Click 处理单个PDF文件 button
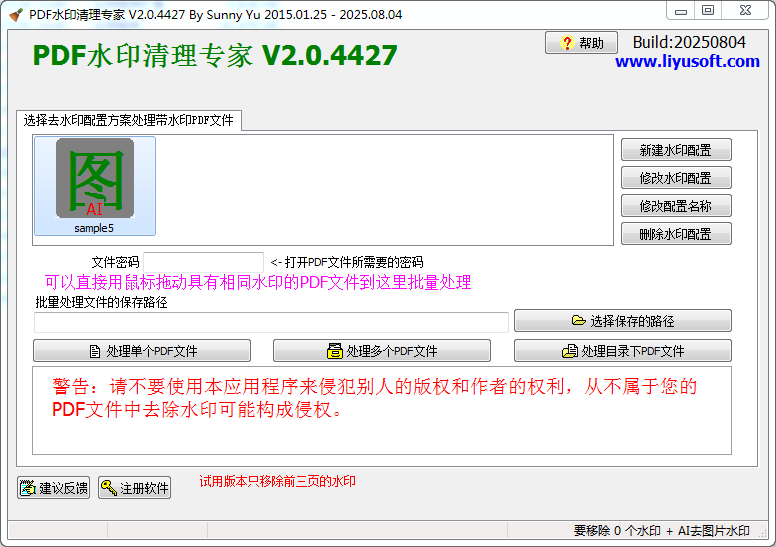This screenshot has width=776, height=547. (x=142, y=351)
